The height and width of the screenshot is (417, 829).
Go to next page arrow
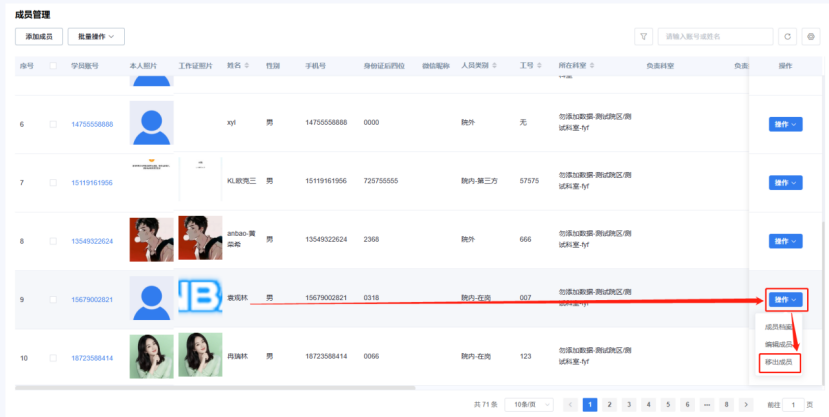[746, 405]
